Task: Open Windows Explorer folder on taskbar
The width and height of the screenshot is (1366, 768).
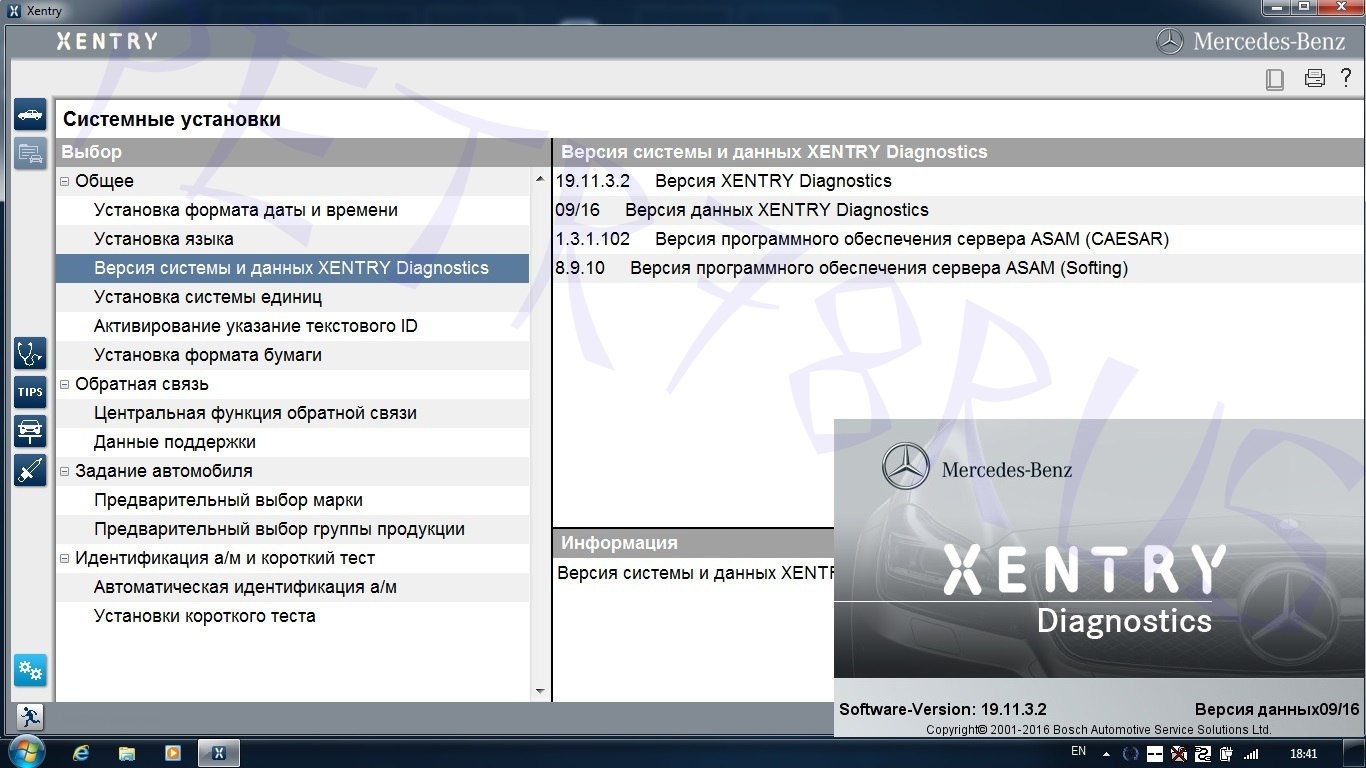Action: (127, 753)
